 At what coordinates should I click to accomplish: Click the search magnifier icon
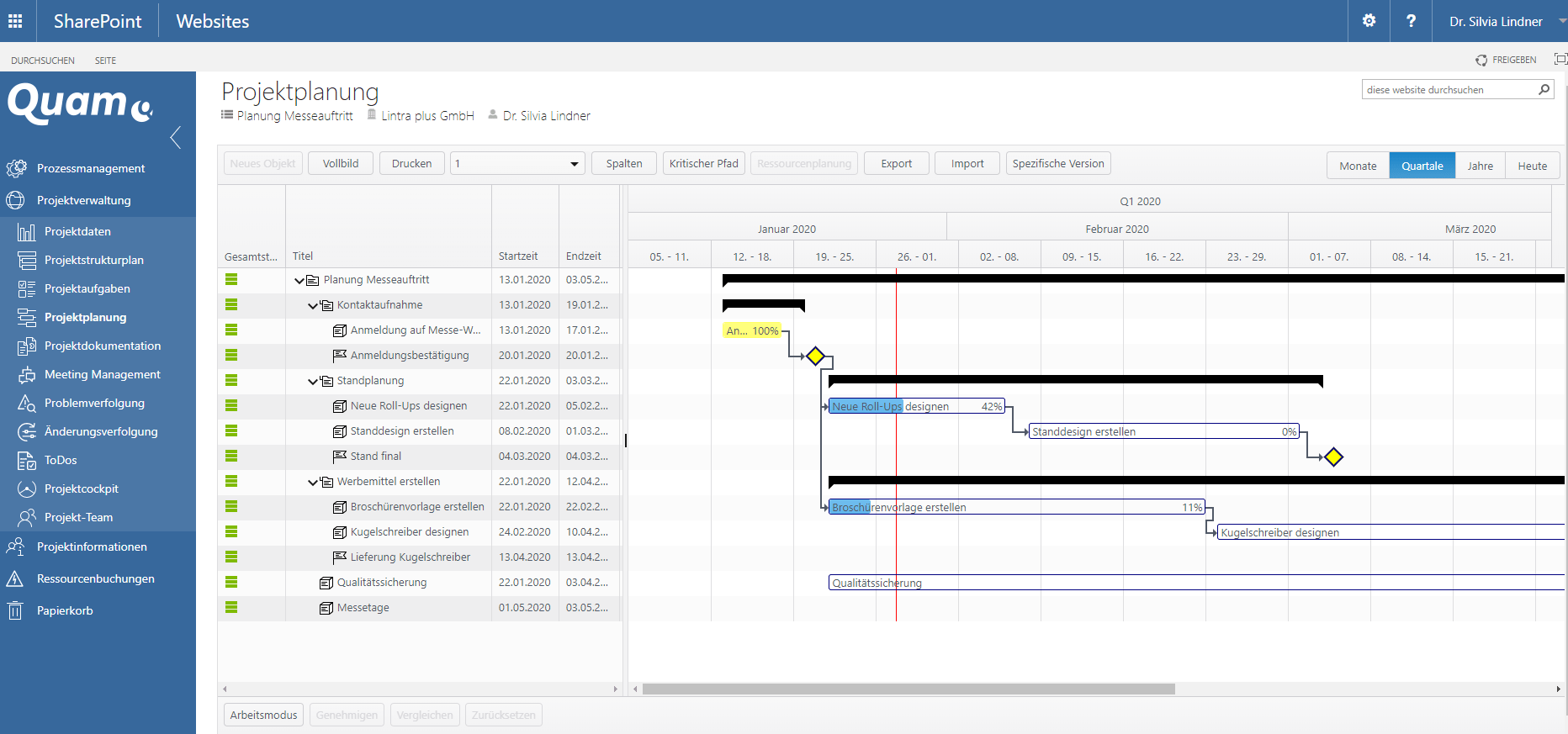point(1544,90)
